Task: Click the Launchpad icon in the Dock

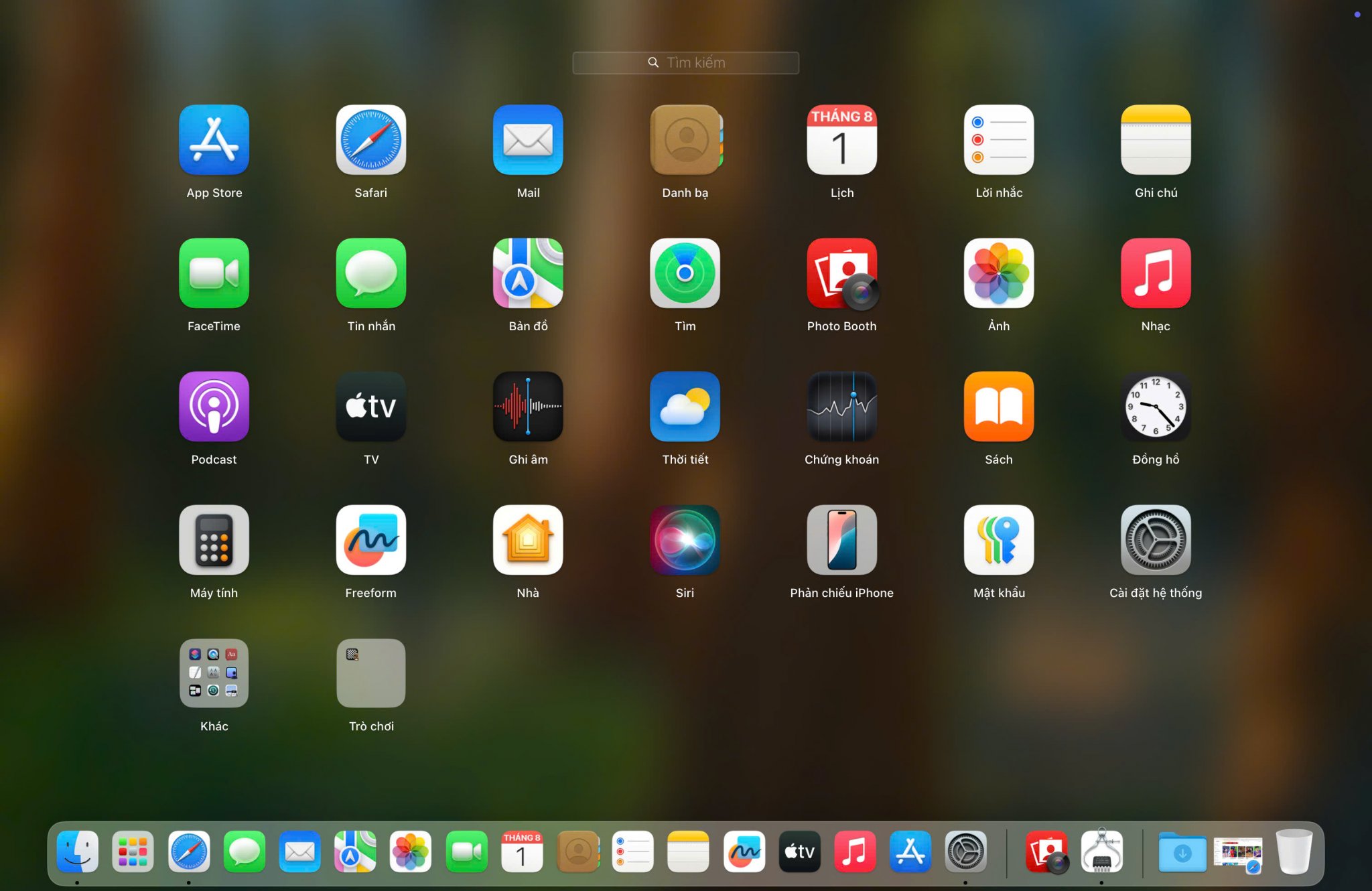Action: (x=133, y=851)
